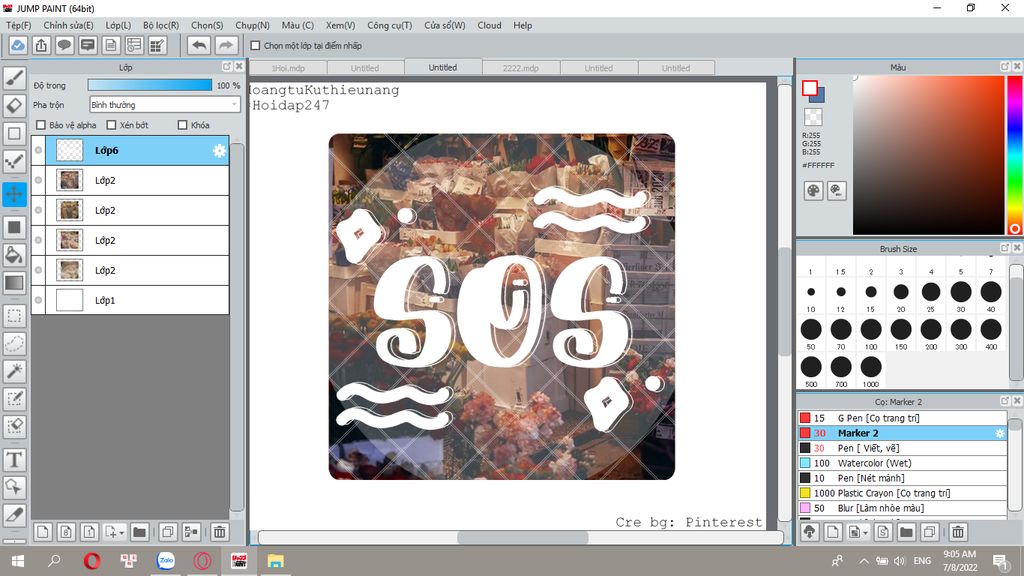
Task: Click the Redo arrow in toolbar
Action: (x=225, y=45)
